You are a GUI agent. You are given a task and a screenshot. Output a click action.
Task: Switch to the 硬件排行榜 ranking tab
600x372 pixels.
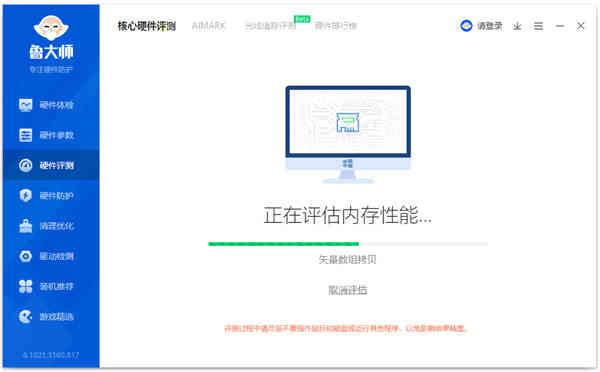click(x=336, y=26)
